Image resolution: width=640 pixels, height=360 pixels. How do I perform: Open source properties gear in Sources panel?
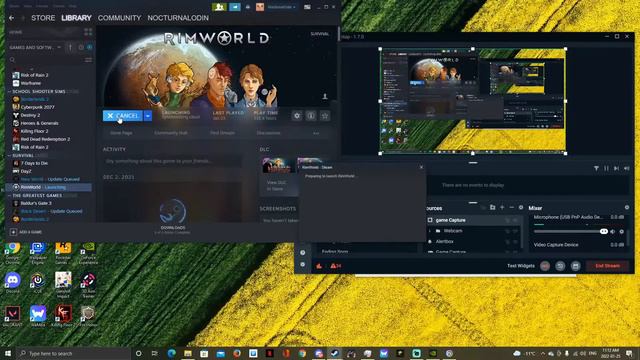pos(521,208)
